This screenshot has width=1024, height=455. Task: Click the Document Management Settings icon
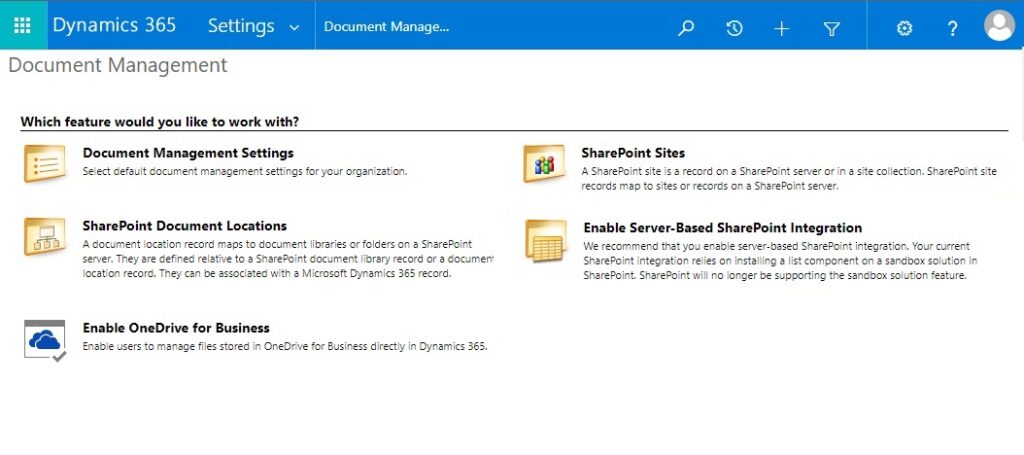pyautogui.click(x=44, y=163)
